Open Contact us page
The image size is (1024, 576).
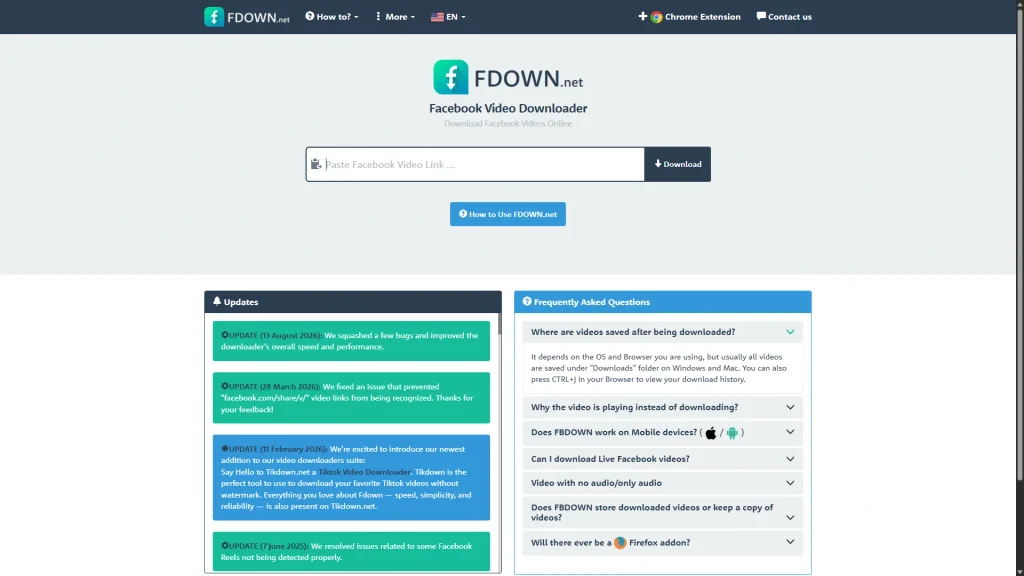pos(784,17)
